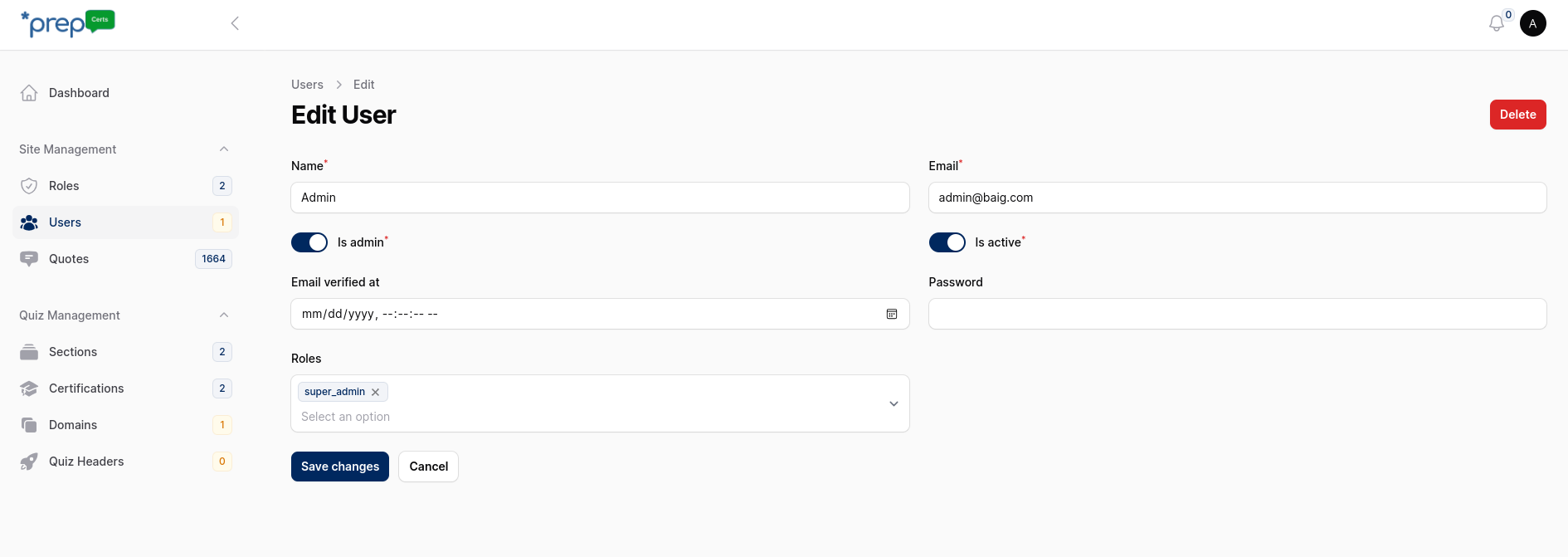This screenshot has width=1568, height=557.
Task: Expand the Roles dropdown arrow
Action: coord(894,403)
